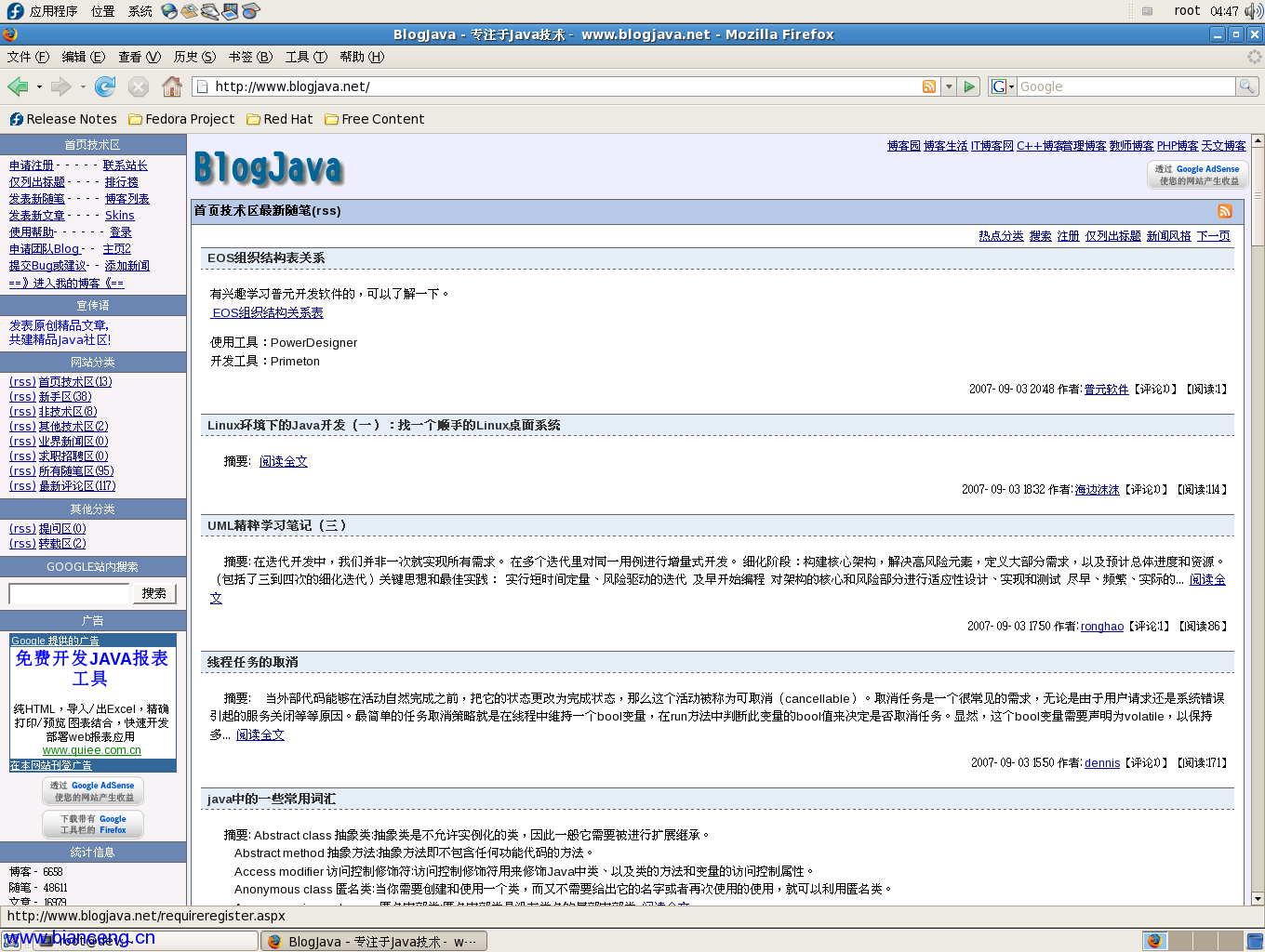Image resolution: width=1265 pixels, height=952 pixels.
Task: Open the 工具 (T) menu
Action: [x=306, y=57]
